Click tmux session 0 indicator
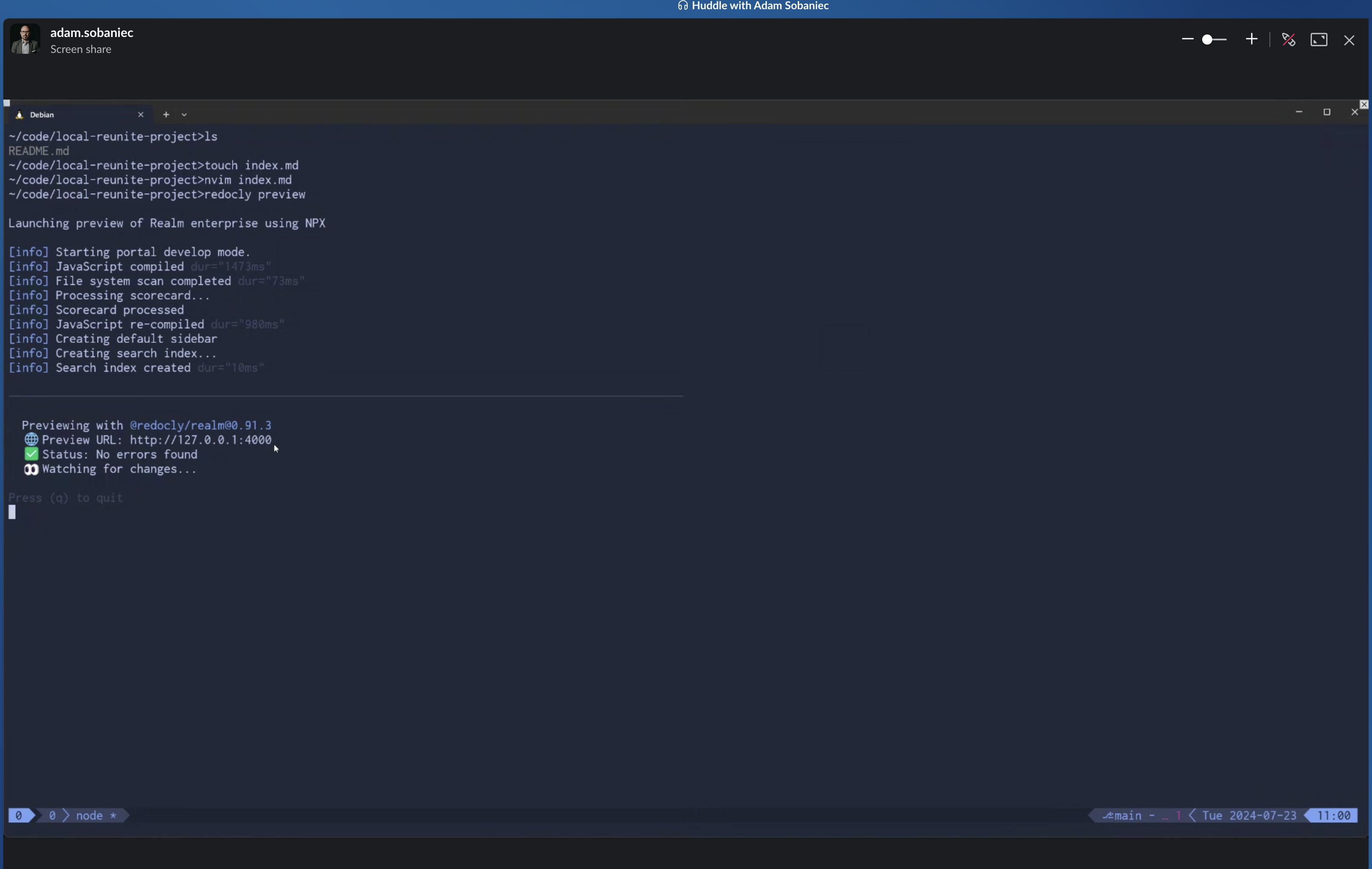Screen dimensions: 1372x869 [19, 816]
